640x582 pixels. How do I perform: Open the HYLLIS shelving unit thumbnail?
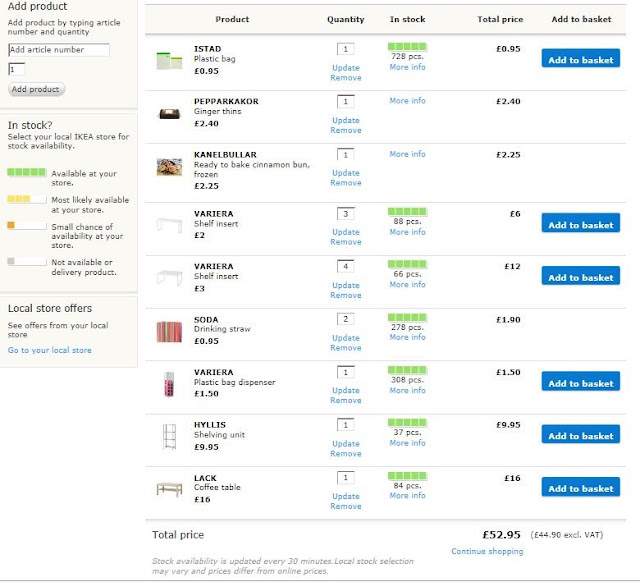pos(169,436)
